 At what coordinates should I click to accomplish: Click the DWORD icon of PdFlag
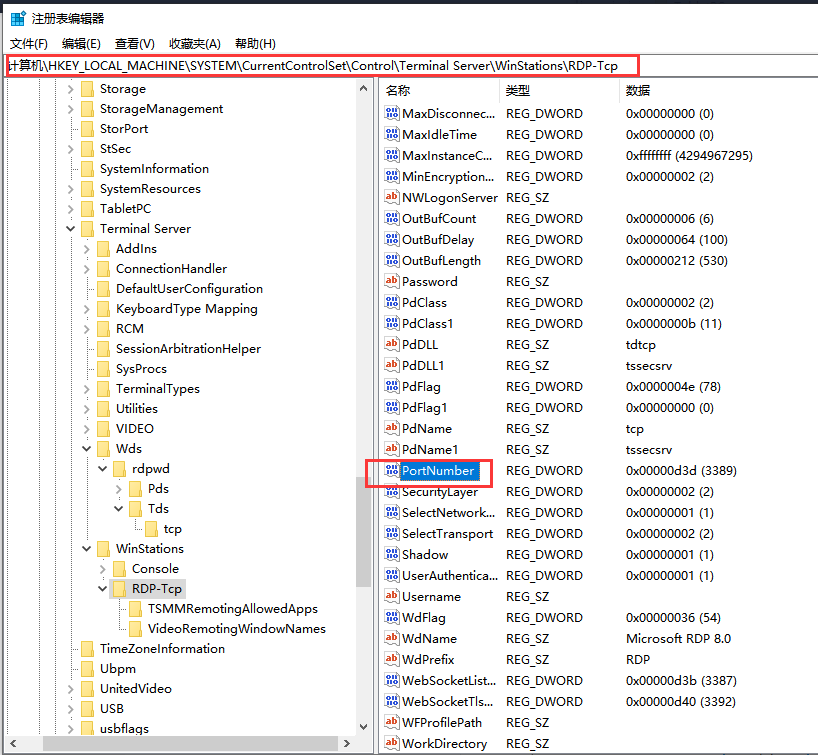tap(392, 386)
